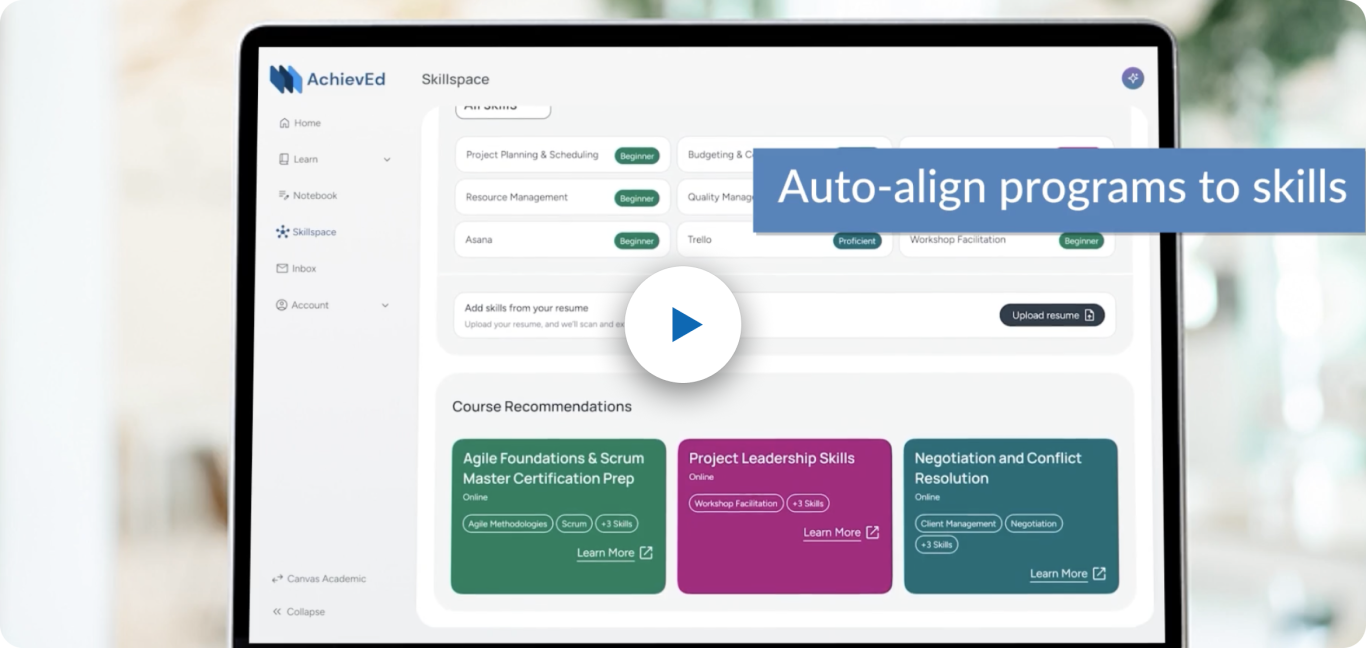1366x648 pixels.
Task: Click the sparkle icon at top right
Action: point(1132,77)
